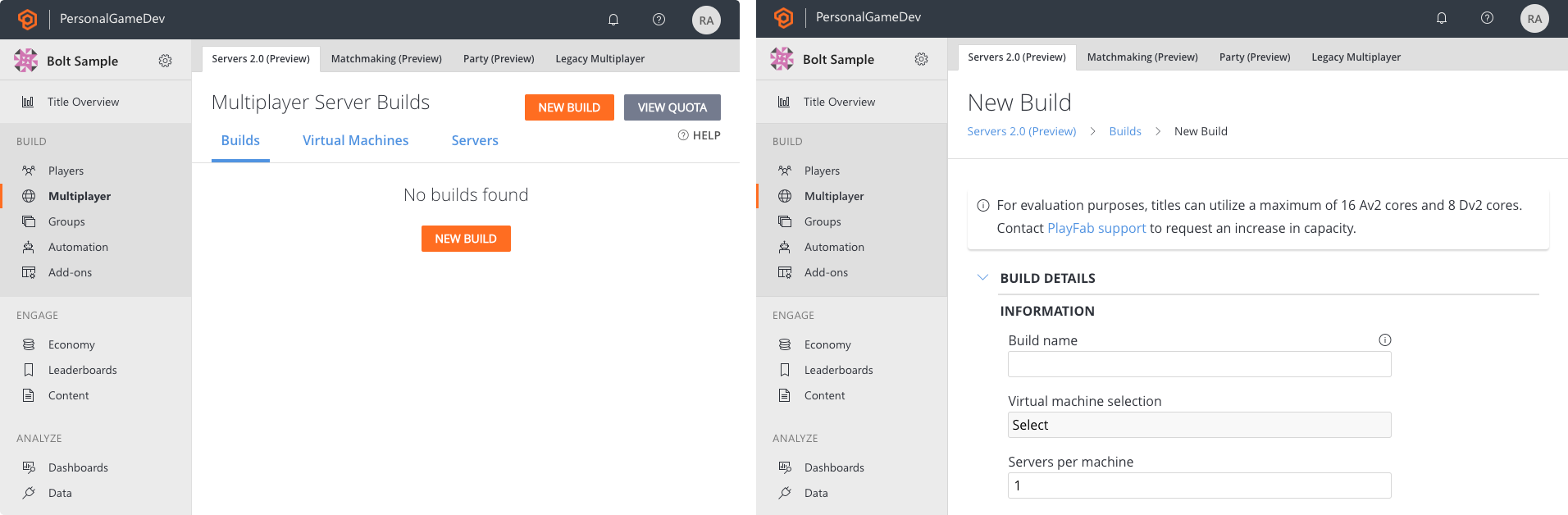Open Legacy Multiplayer tab in right window

coord(1356,57)
